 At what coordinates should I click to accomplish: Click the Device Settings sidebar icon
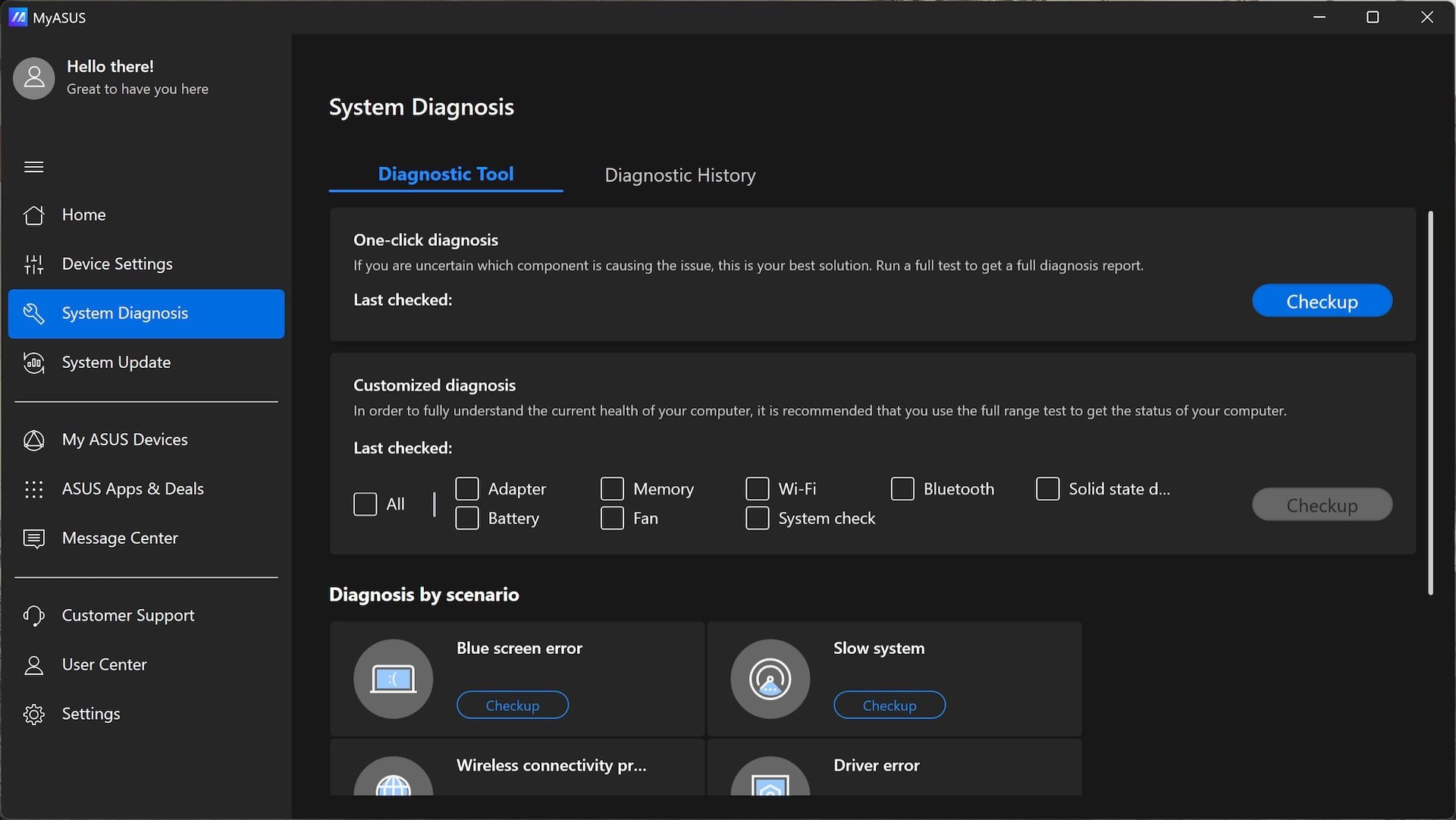[33, 264]
